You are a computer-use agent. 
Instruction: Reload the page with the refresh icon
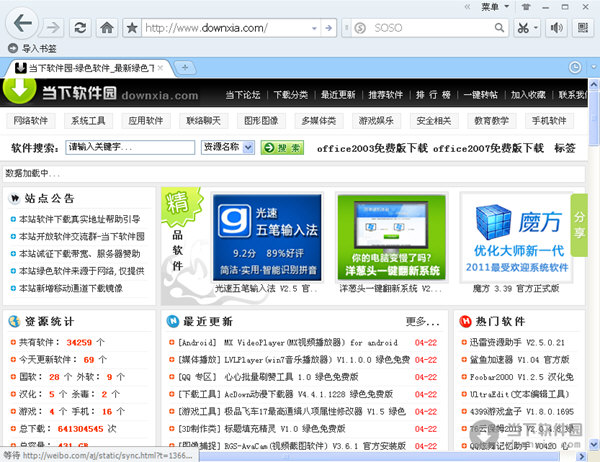point(80,28)
